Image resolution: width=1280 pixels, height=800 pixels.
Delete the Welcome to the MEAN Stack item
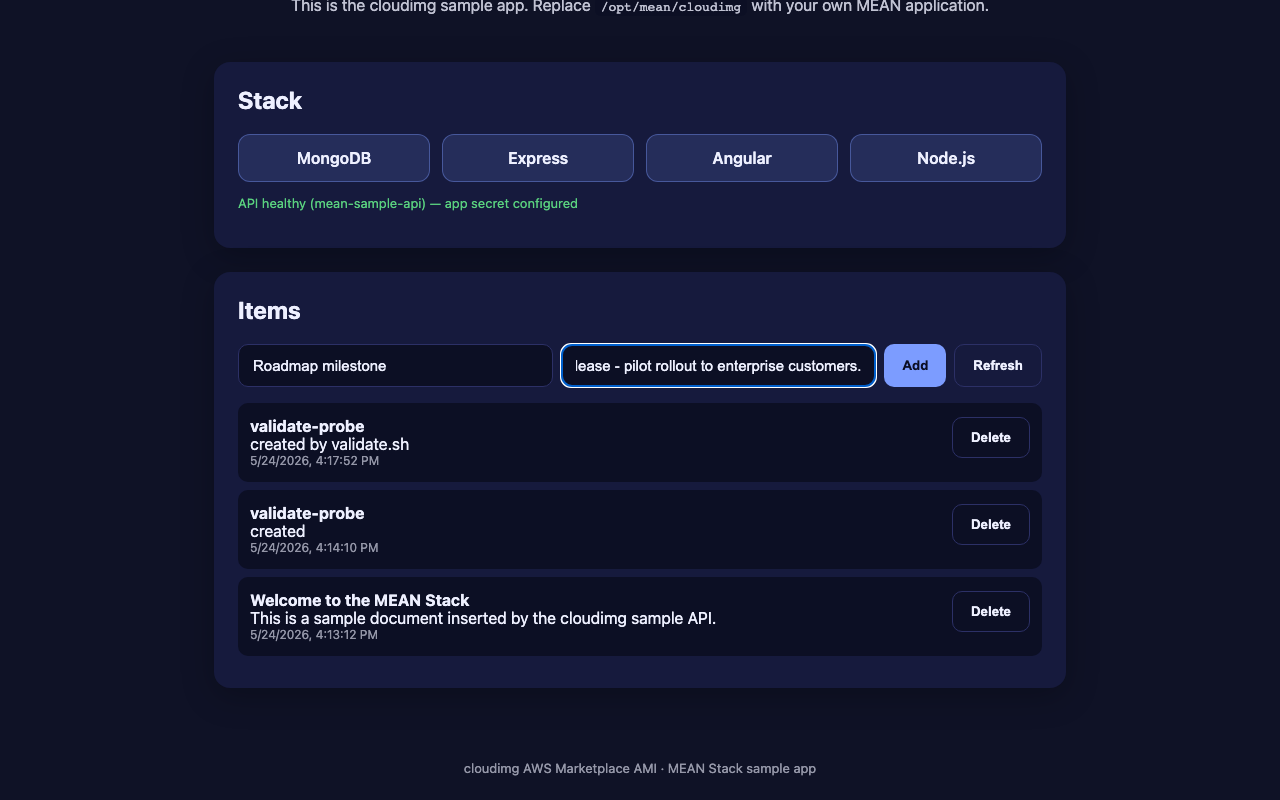tap(991, 611)
